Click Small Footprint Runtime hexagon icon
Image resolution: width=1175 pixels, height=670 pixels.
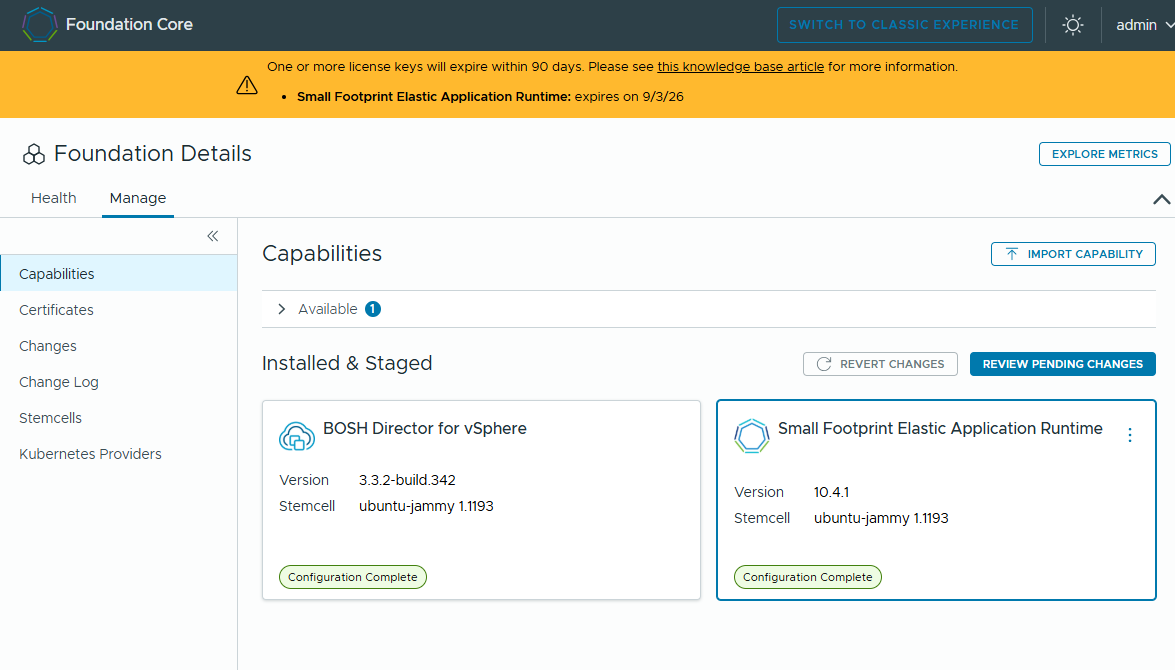tap(752, 436)
